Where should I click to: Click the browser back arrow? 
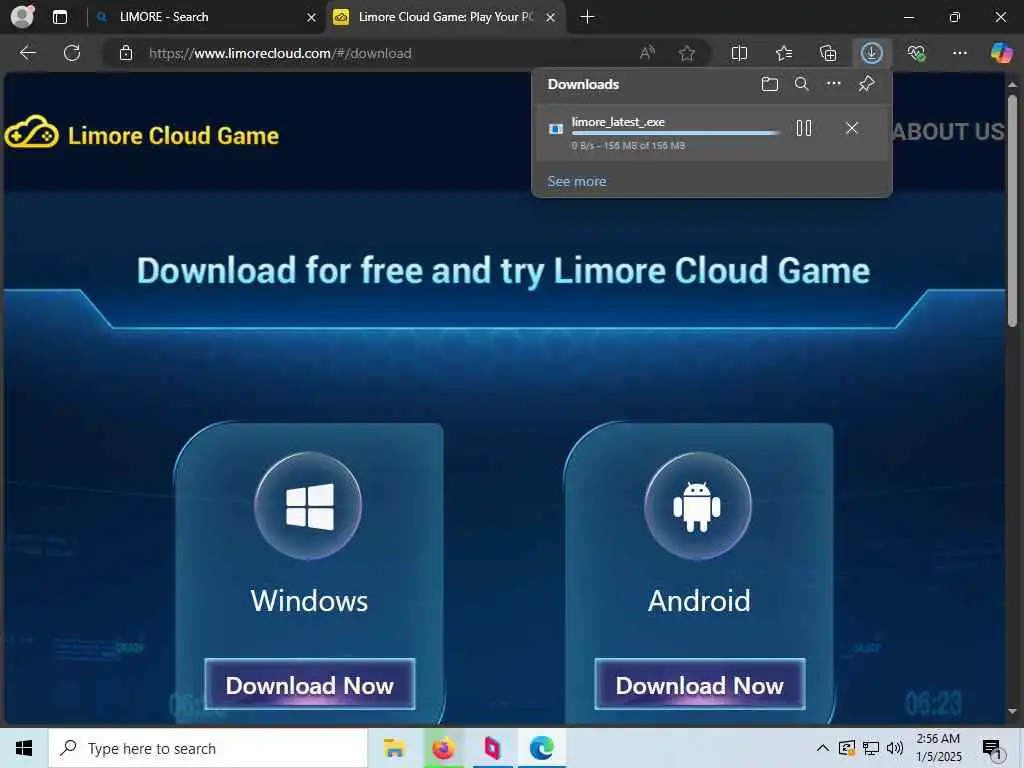click(x=27, y=53)
